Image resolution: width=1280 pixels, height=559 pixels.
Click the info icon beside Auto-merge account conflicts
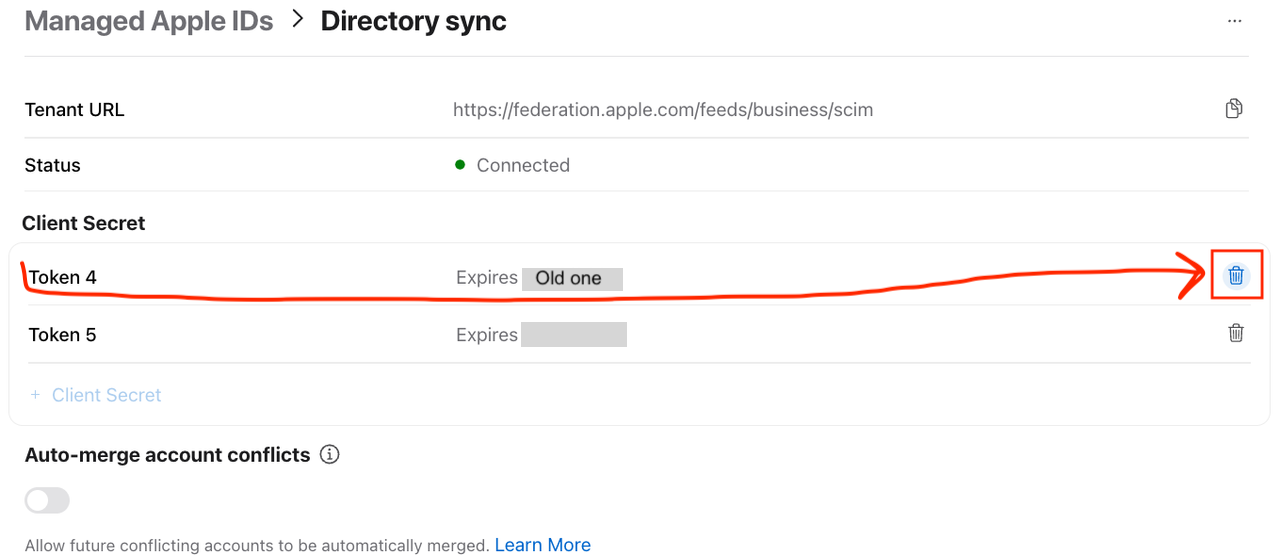tap(329, 455)
